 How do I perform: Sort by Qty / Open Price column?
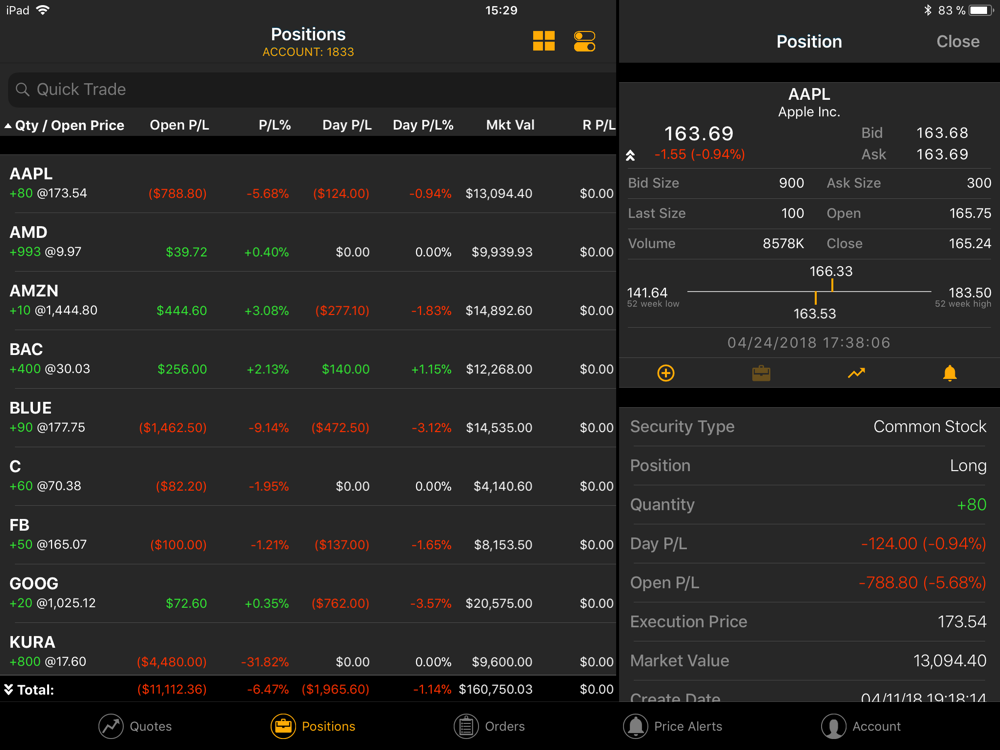(x=64, y=125)
